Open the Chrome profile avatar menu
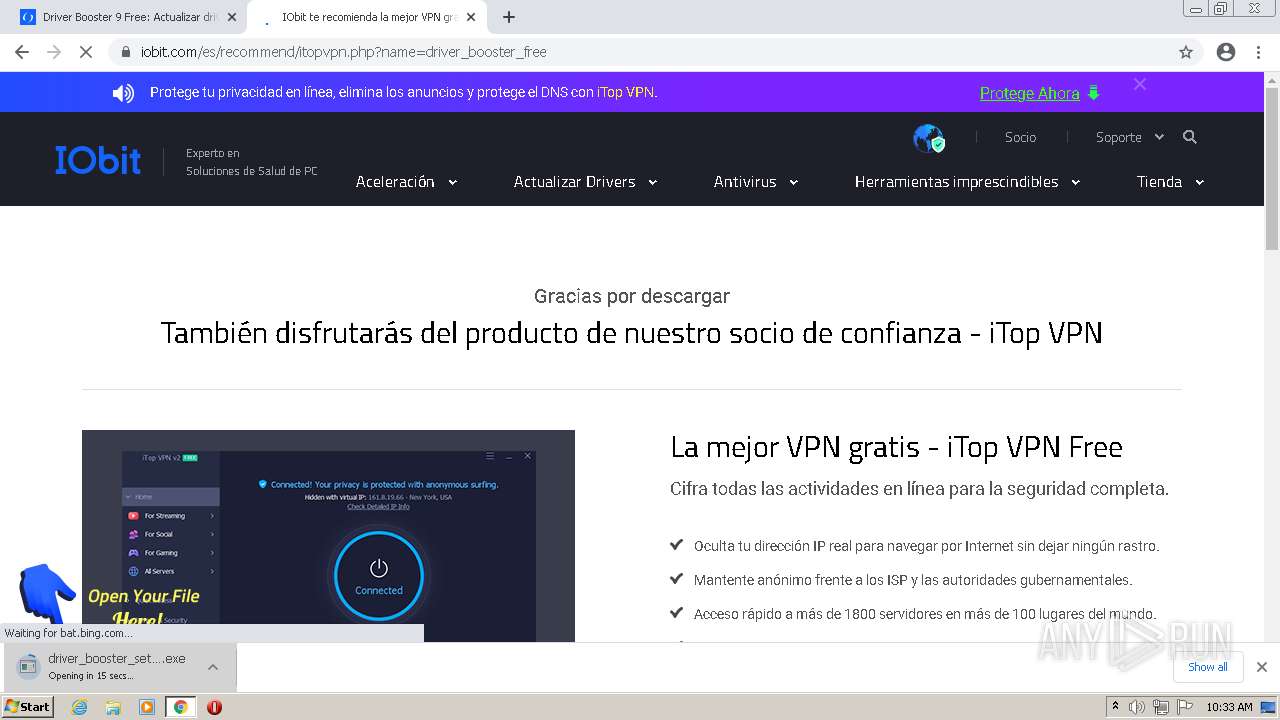The width and height of the screenshot is (1280, 720). (x=1226, y=52)
